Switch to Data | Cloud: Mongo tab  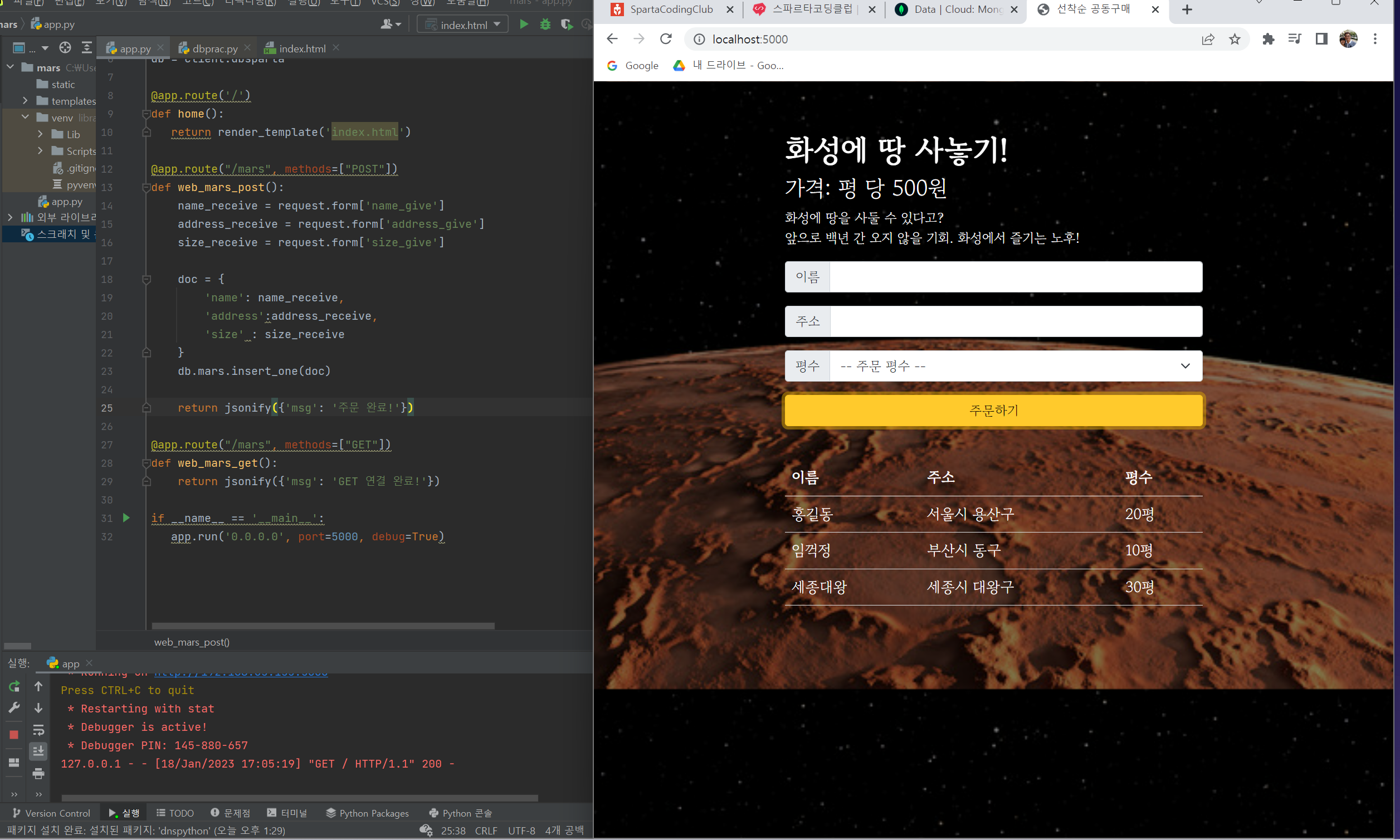point(957,9)
